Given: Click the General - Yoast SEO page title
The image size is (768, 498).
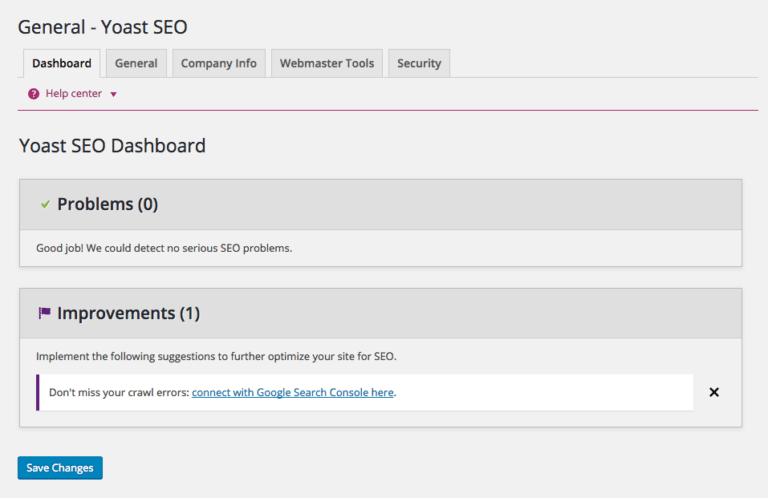Looking at the screenshot, I should (x=102, y=26).
